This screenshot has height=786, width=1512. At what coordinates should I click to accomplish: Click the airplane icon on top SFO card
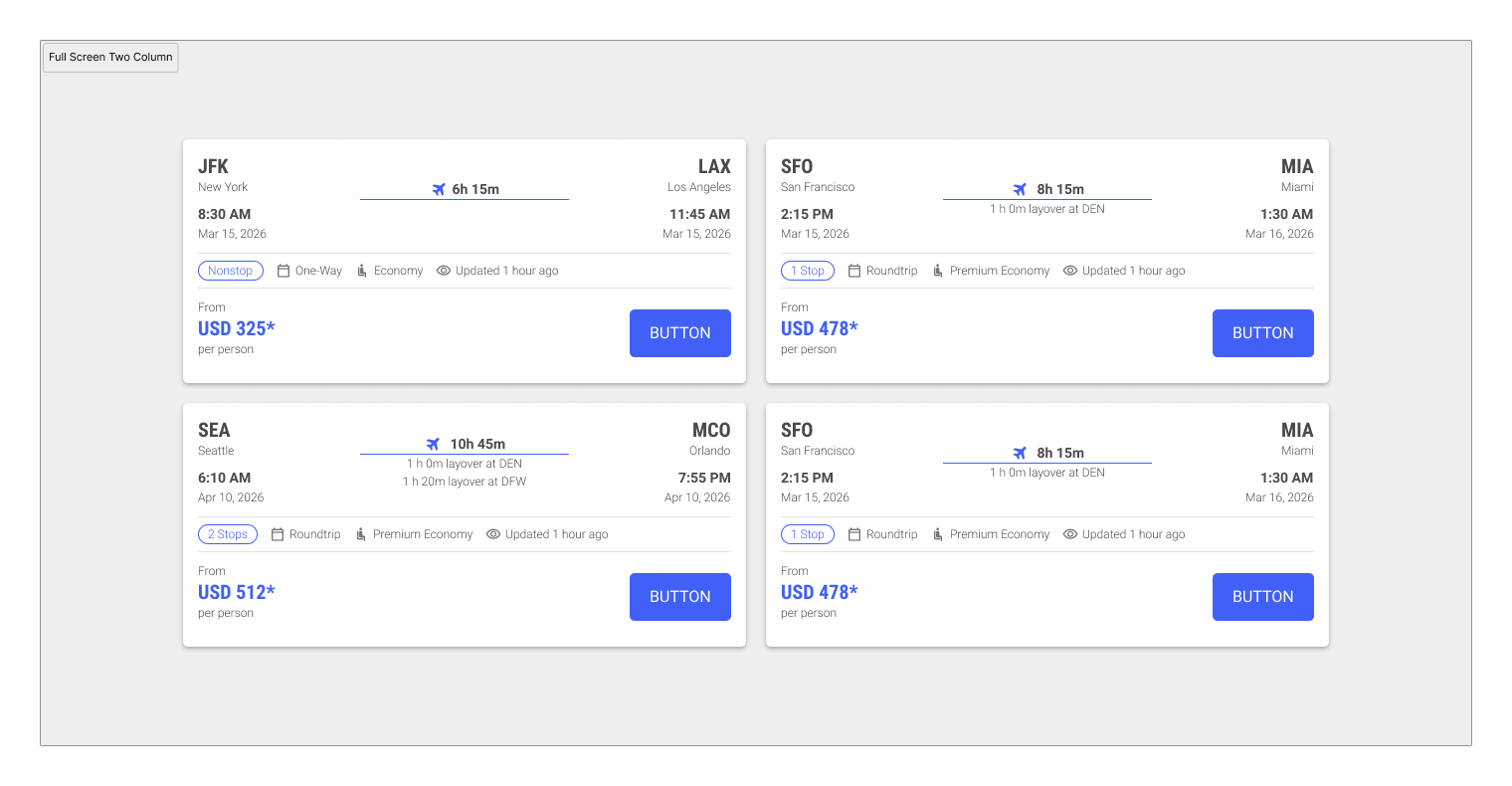point(1020,189)
